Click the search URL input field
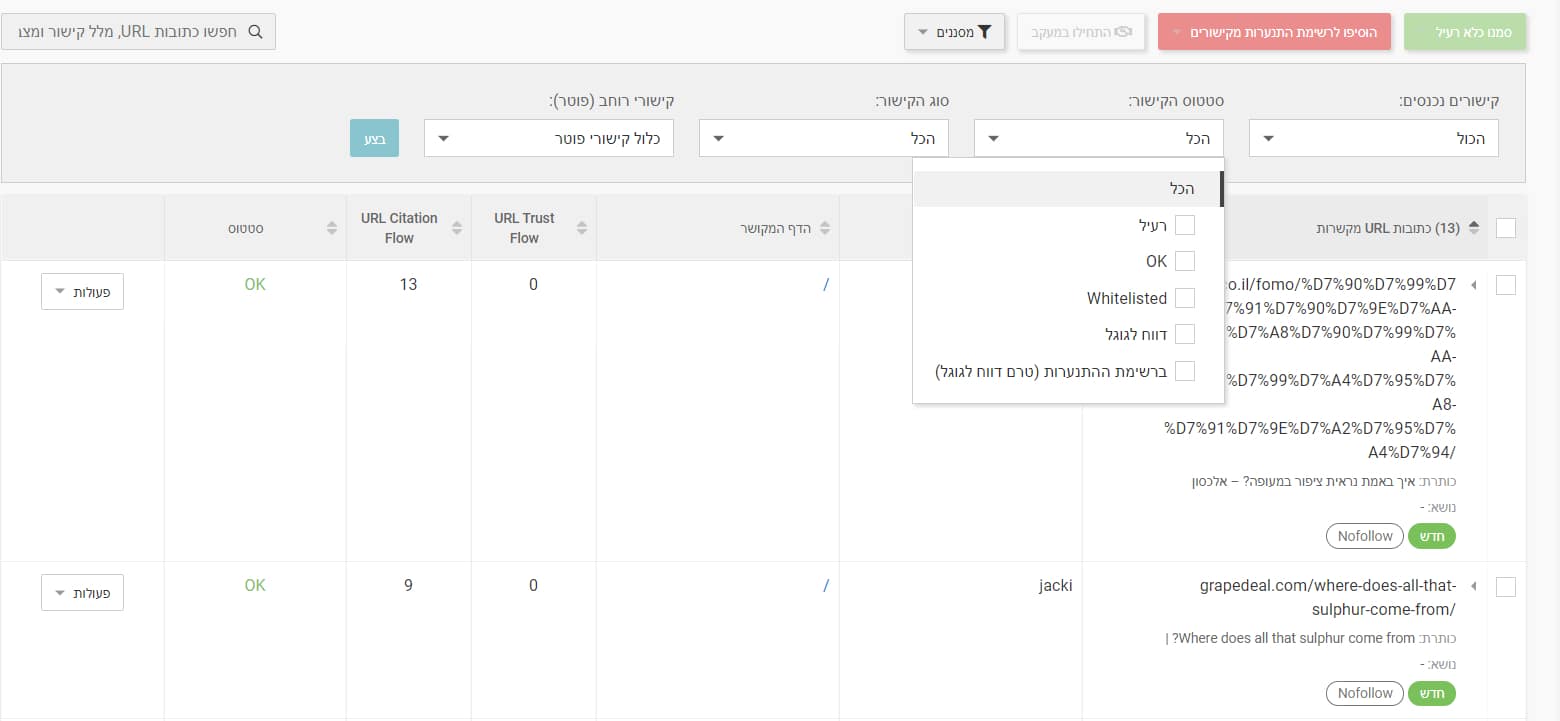1560x721 pixels. [x=138, y=32]
